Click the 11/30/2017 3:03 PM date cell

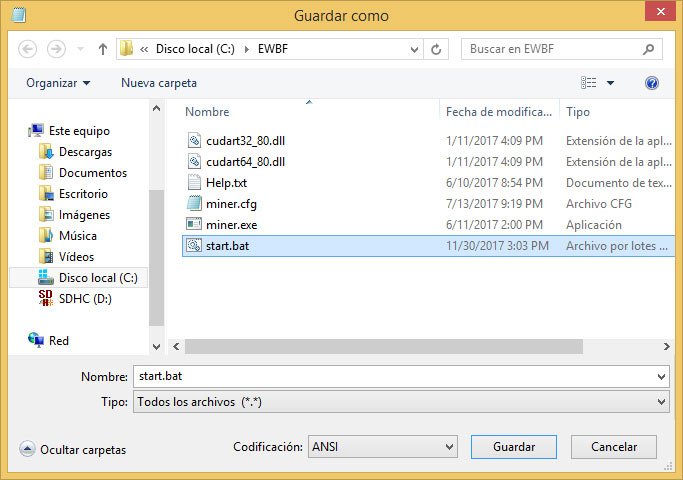497,246
